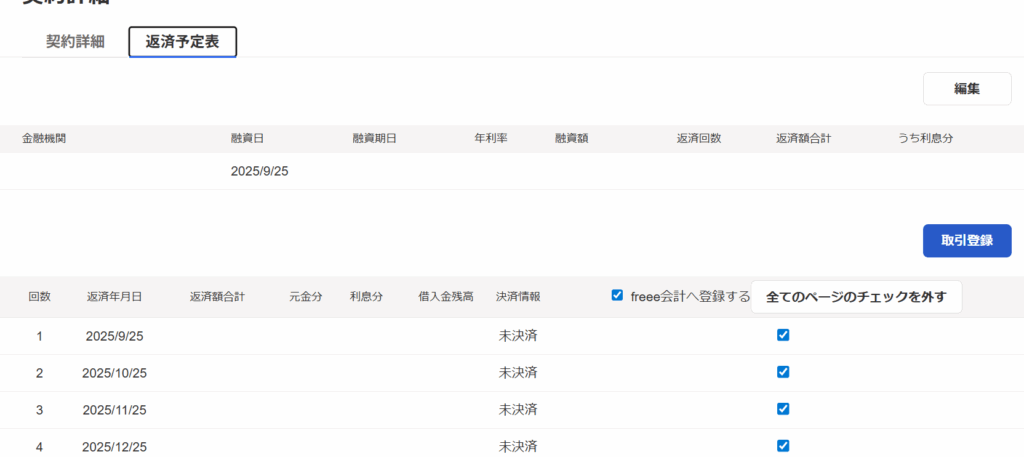1024x457 pixels.
Task: Switch to the 契約詳細 tab
Action: (75, 42)
